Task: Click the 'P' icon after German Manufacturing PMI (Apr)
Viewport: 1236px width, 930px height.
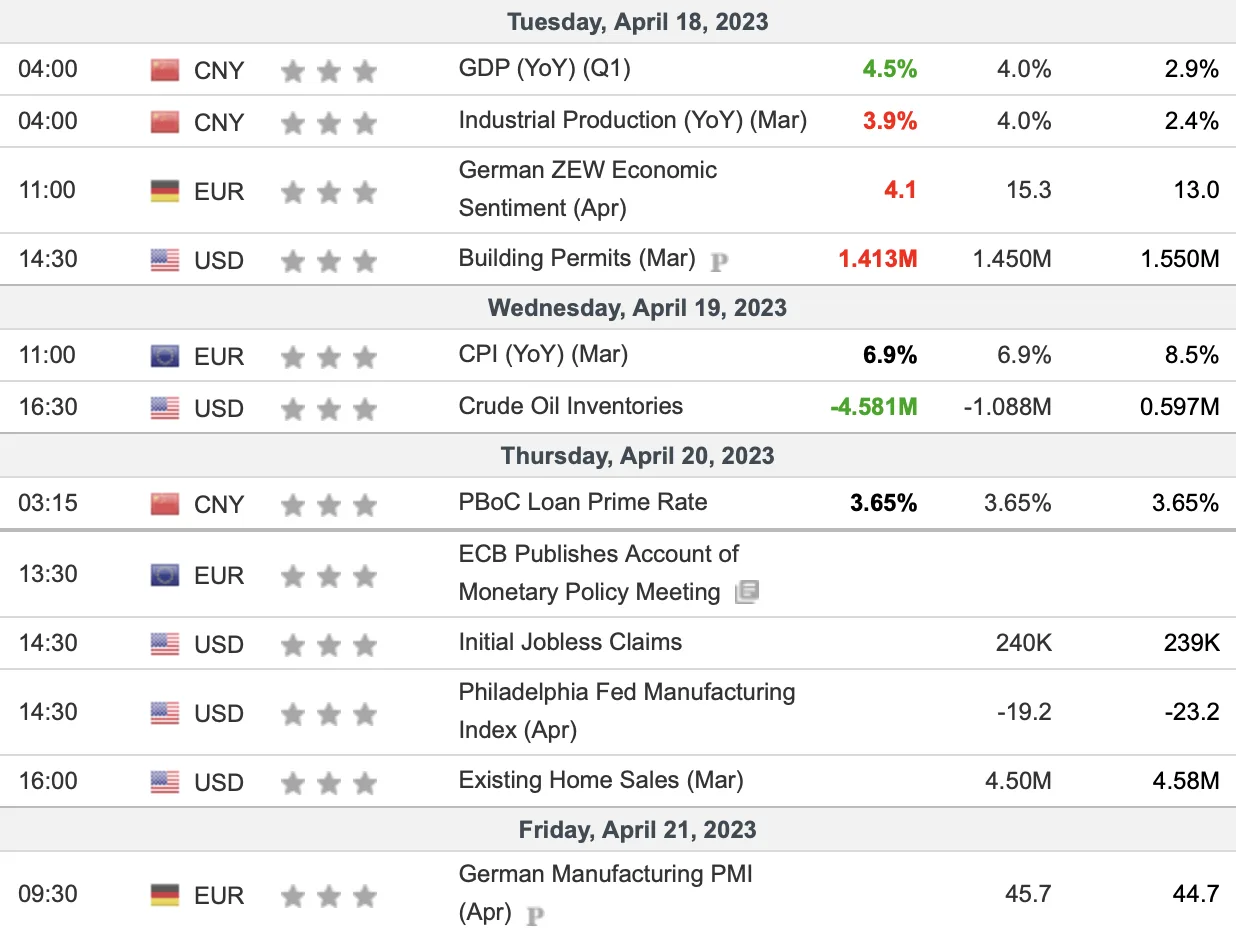Action: 536,915
